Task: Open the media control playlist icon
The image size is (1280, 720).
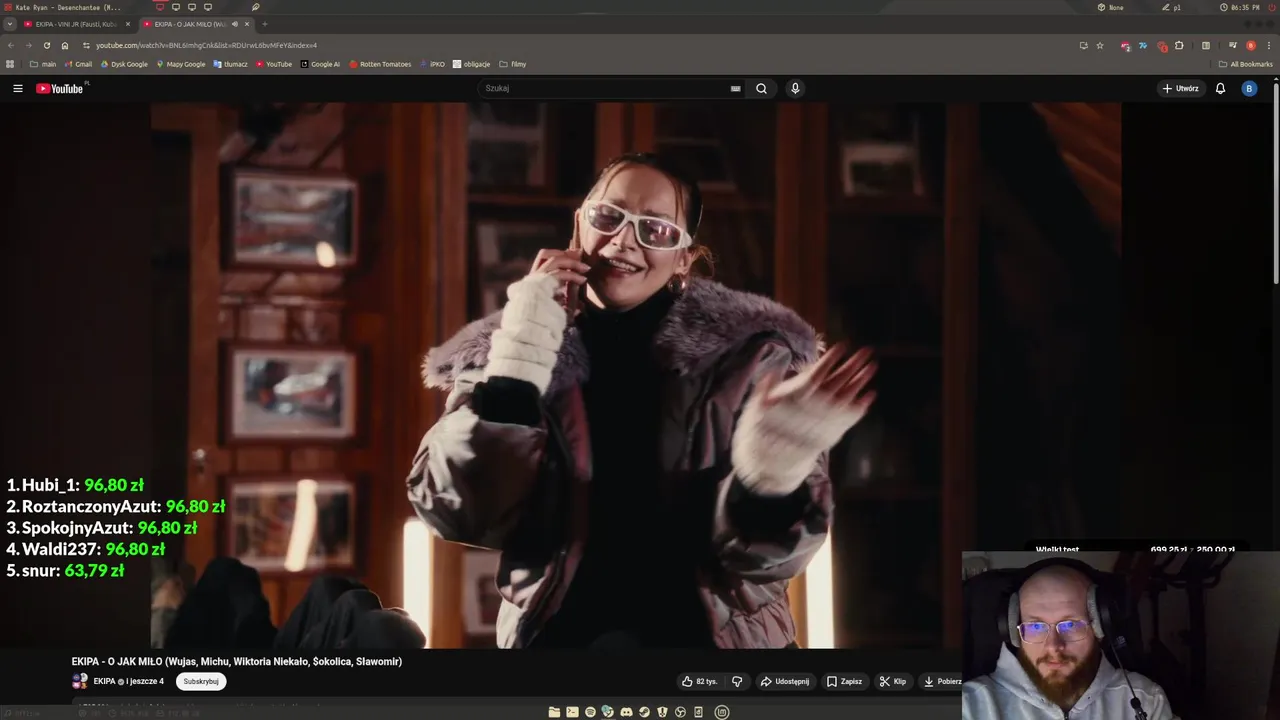Action: click(1233, 45)
